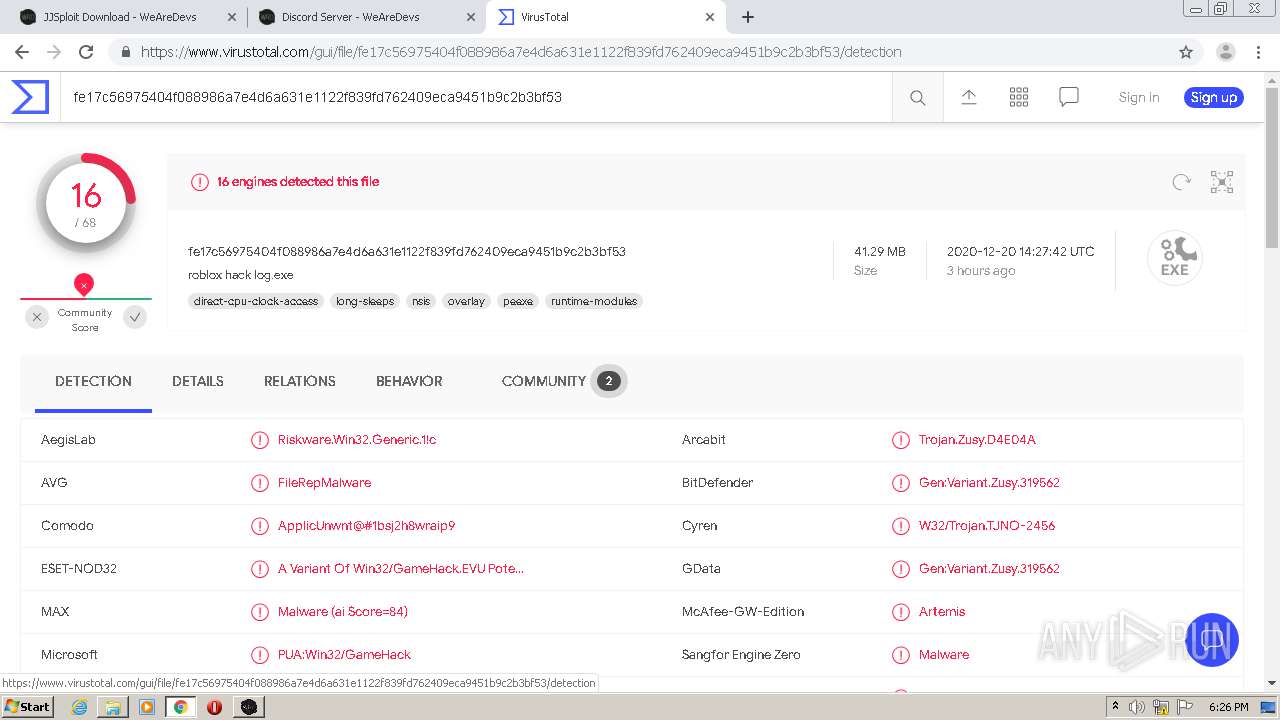The image size is (1280, 720).
Task: Click the nsis tag
Action: (x=421, y=301)
